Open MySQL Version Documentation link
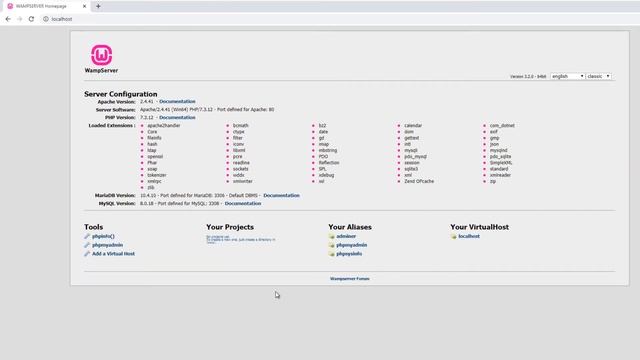640x360 pixels. click(x=243, y=203)
